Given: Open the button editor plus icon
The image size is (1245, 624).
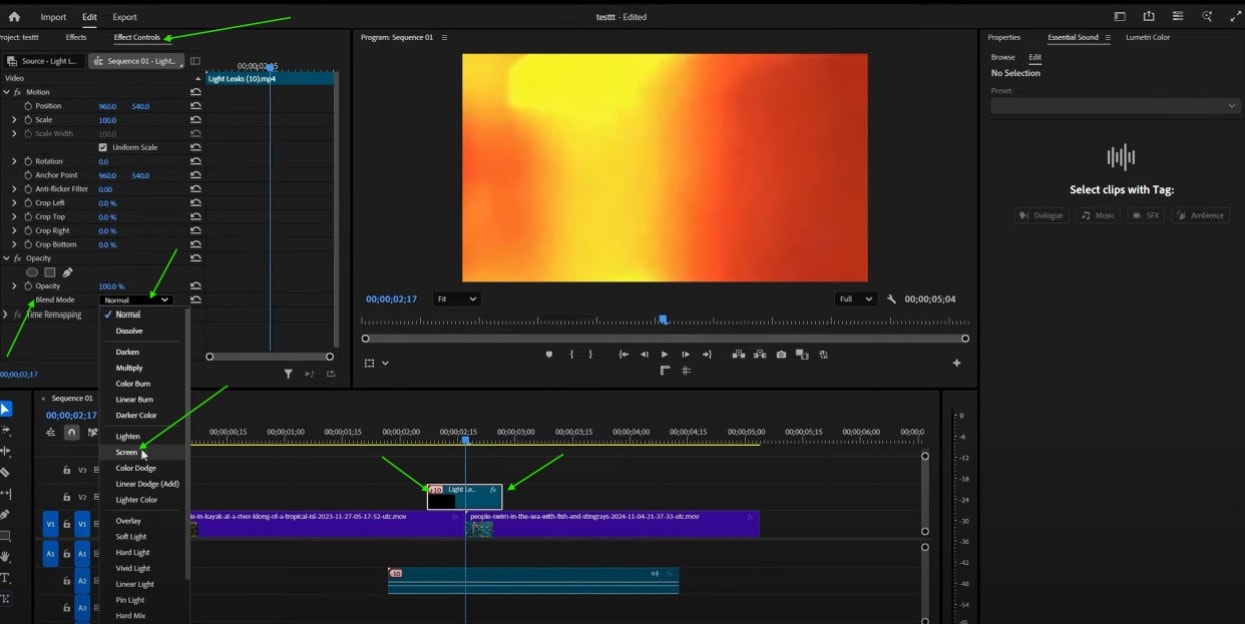Looking at the screenshot, I should tap(956, 363).
